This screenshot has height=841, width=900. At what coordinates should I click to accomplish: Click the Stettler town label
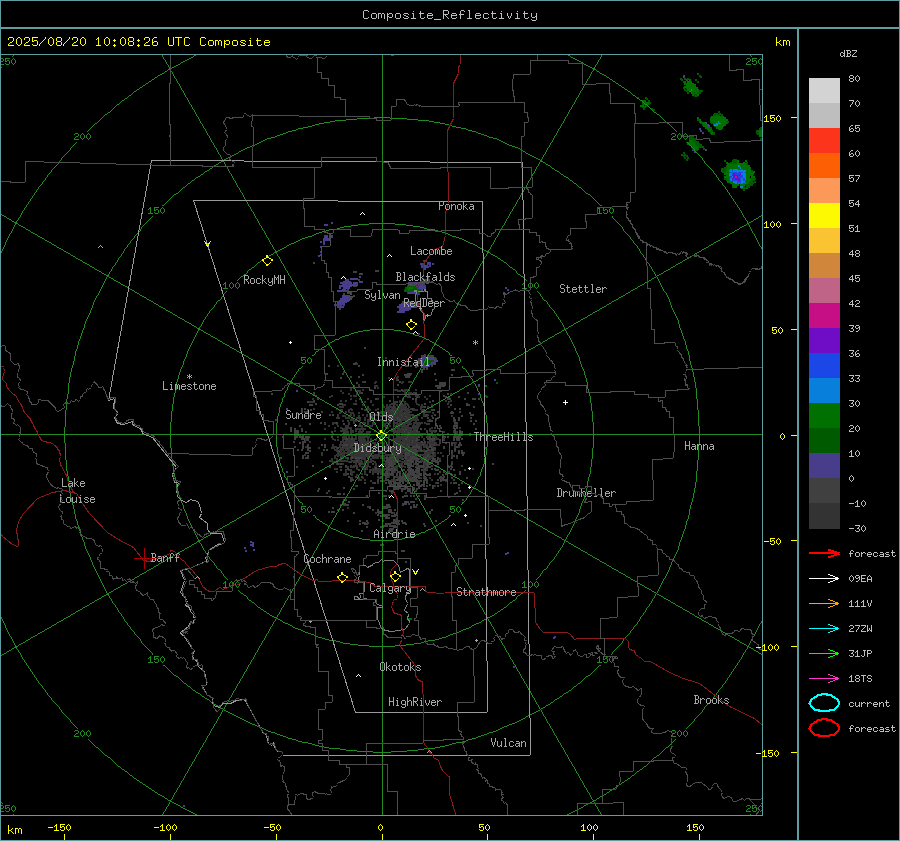coord(583,289)
